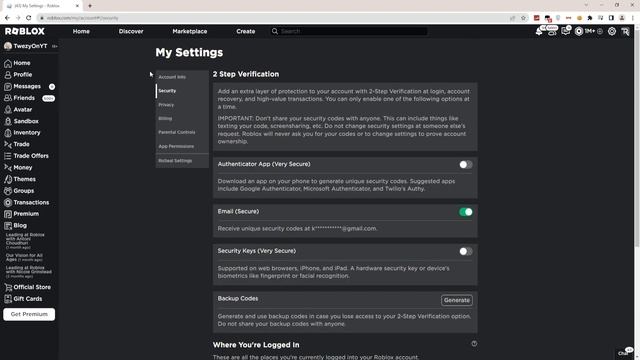
Task: Enable the Authenticator App toggle
Action: [465, 164]
